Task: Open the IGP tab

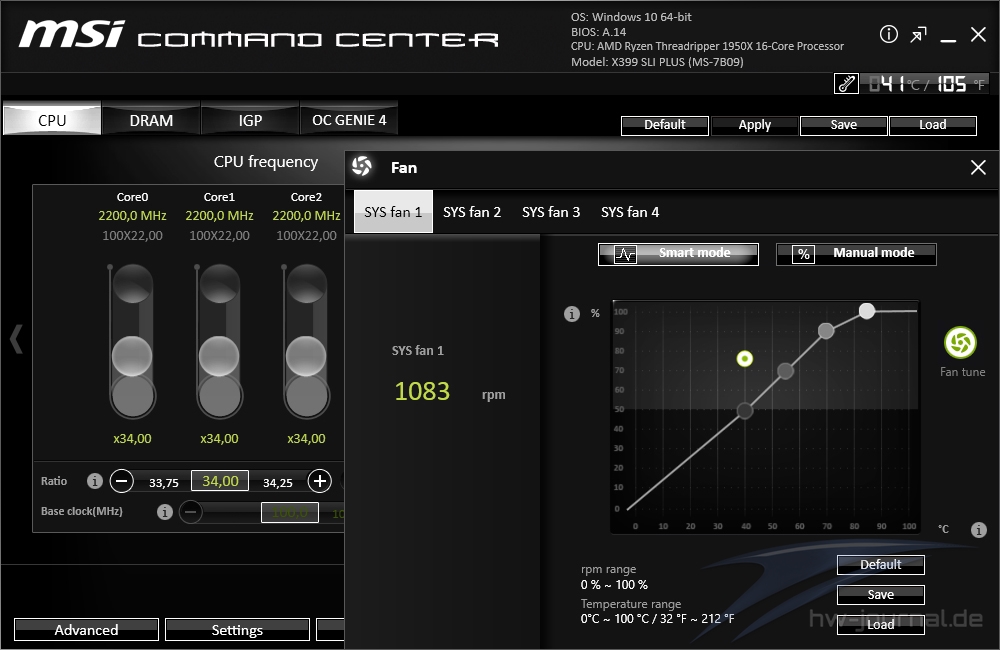Action: (250, 120)
